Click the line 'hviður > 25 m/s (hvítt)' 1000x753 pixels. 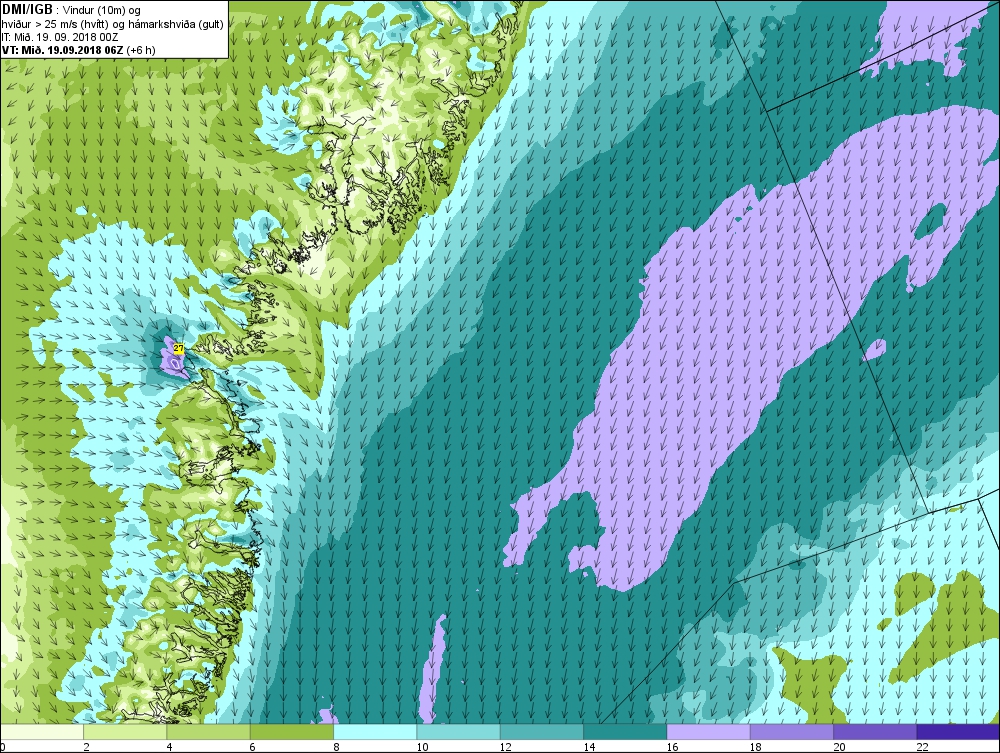54,24
